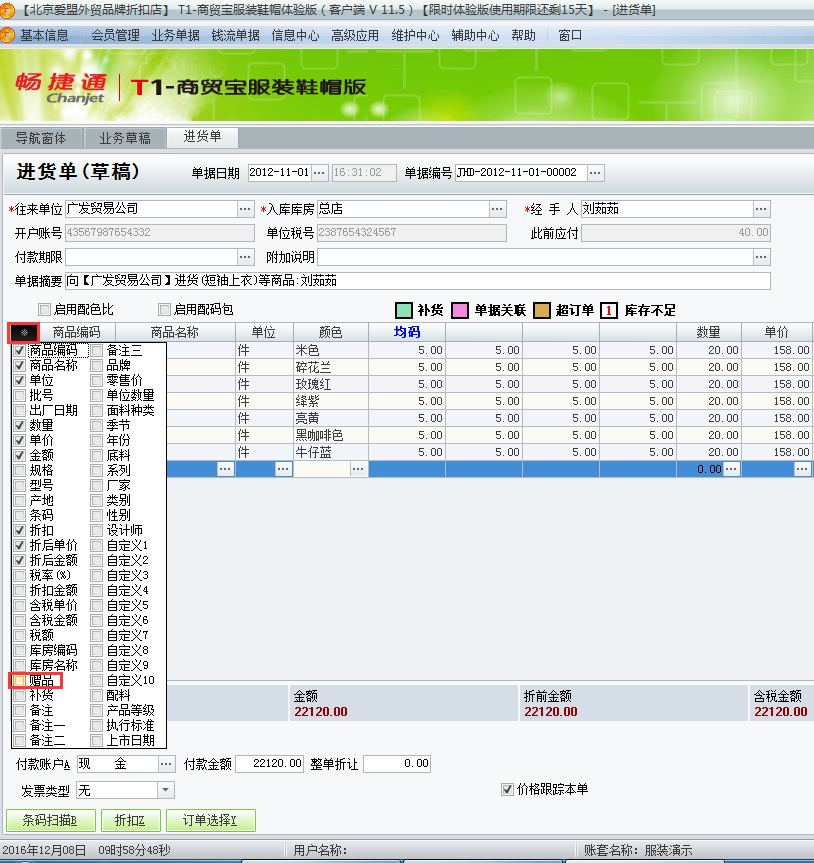This screenshot has width=814, height=863.
Task: Open the handler lookup beside 经手人 刘茹茹
Action: coord(763,210)
